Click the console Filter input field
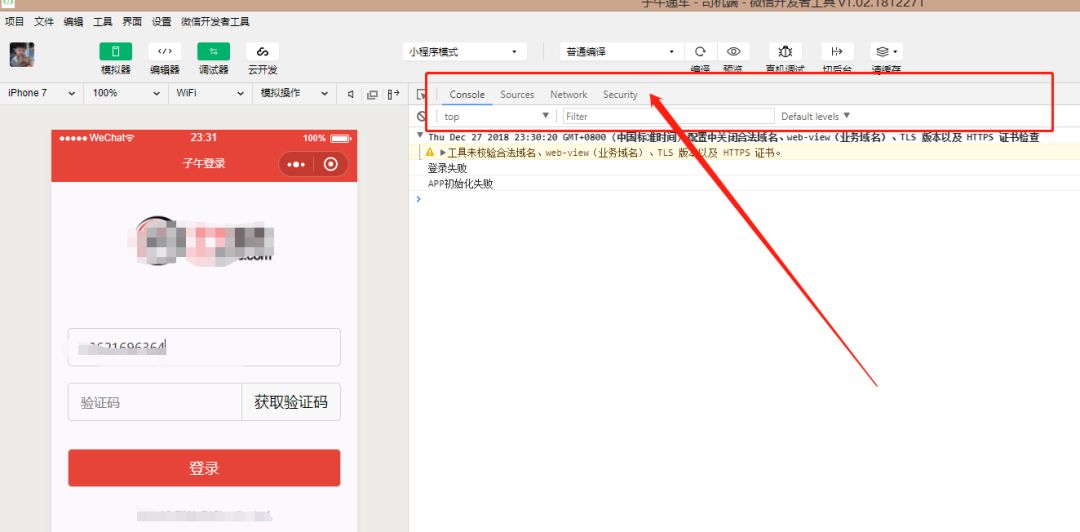 668,116
